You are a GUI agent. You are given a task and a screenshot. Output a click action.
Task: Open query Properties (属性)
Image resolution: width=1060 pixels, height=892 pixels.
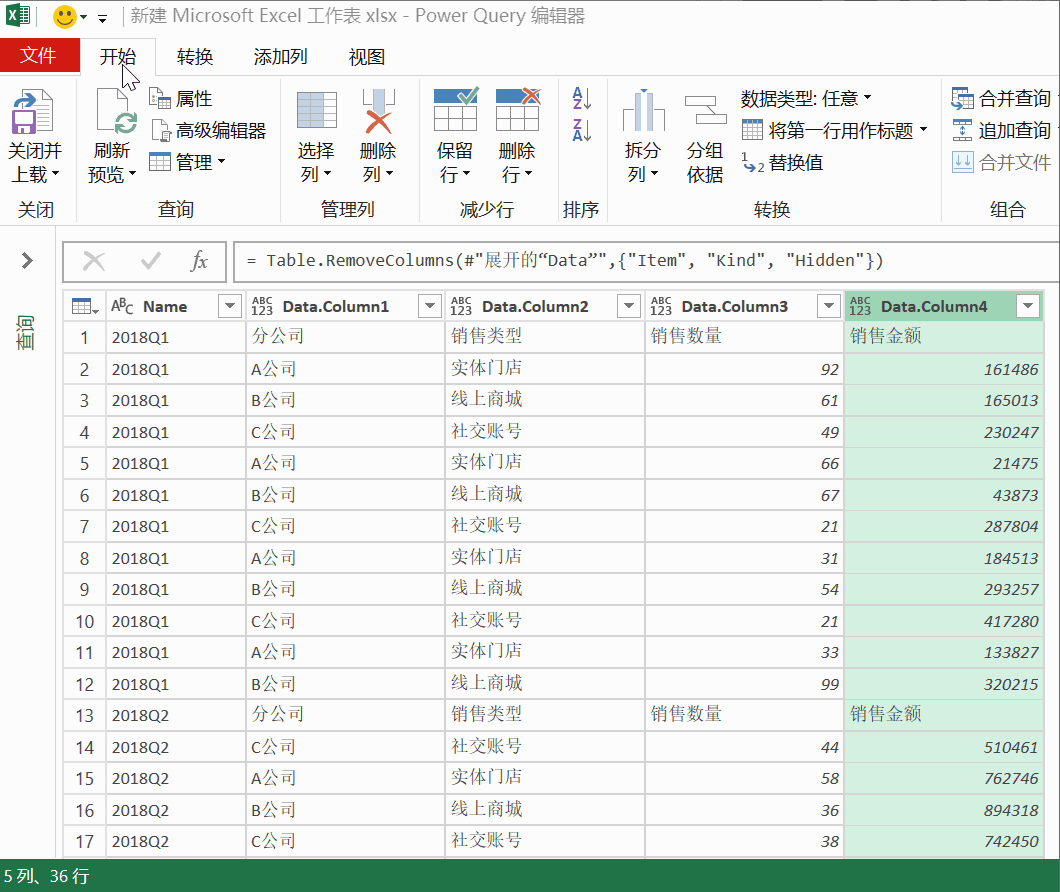click(180, 99)
